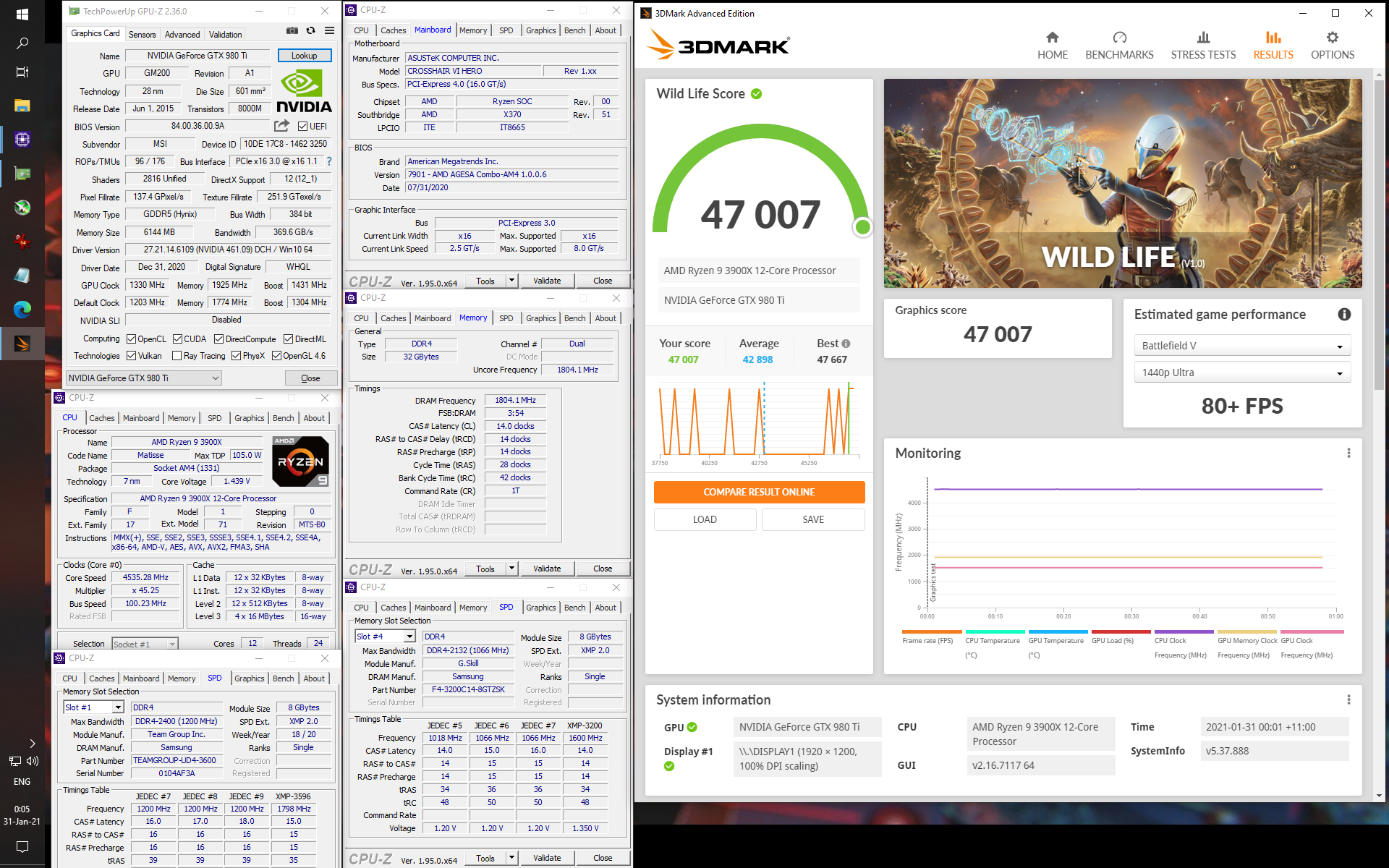This screenshot has width=1389, height=868.
Task: Open 3DMark Options gear icon
Action: tap(1333, 38)
